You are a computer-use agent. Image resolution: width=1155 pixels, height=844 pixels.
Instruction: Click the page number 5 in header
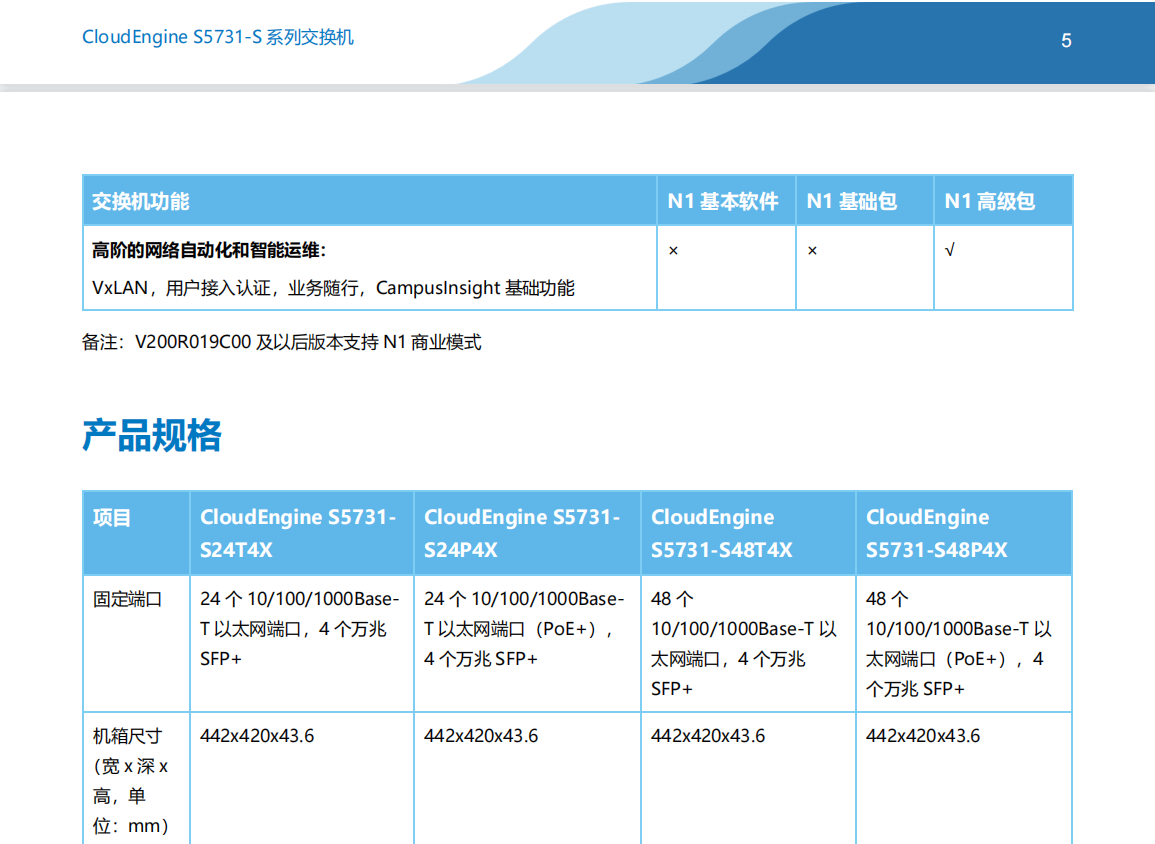click(1066, 41)
